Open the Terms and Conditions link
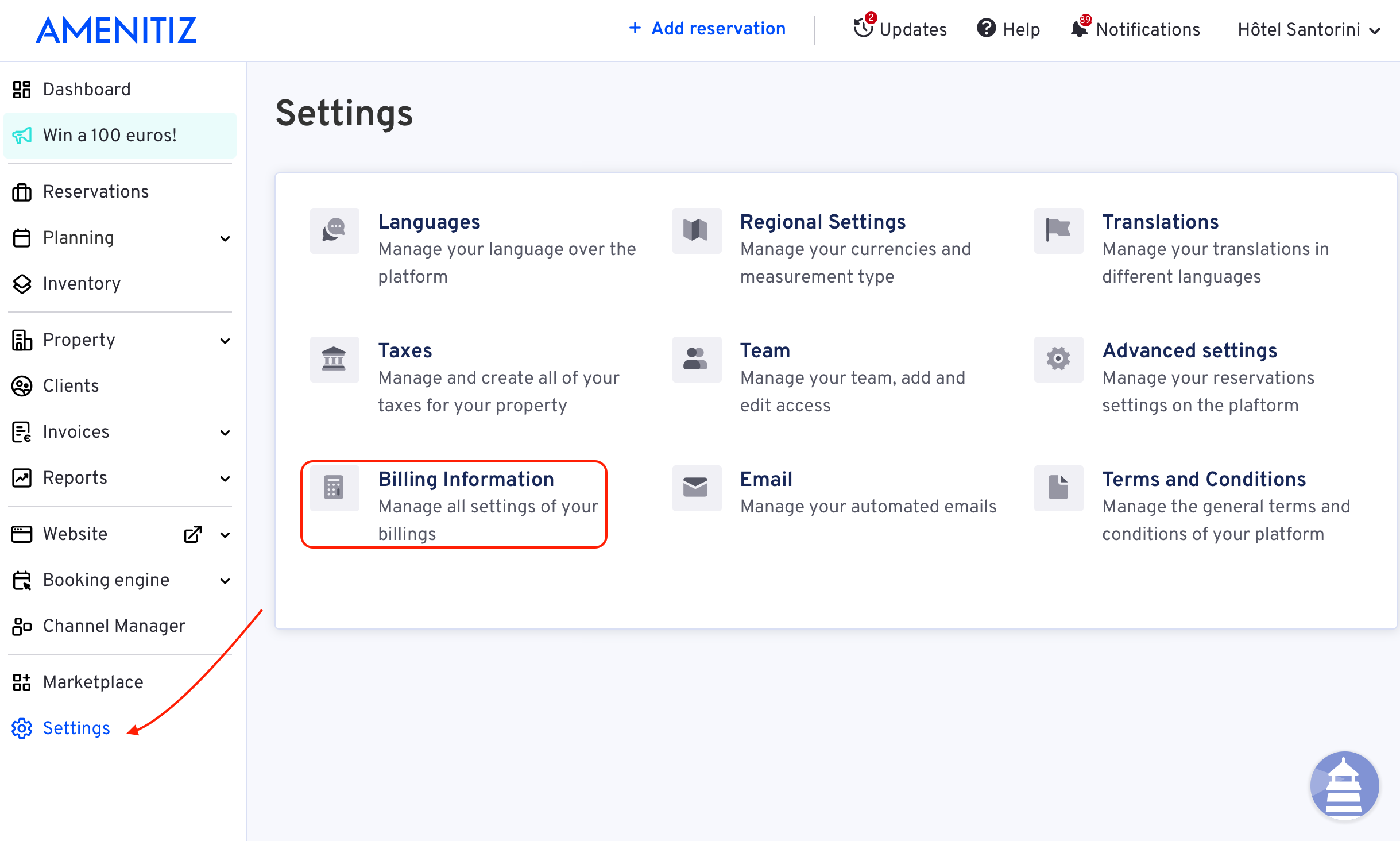This screenshot has height=841, width=1400. point(1204,479)
